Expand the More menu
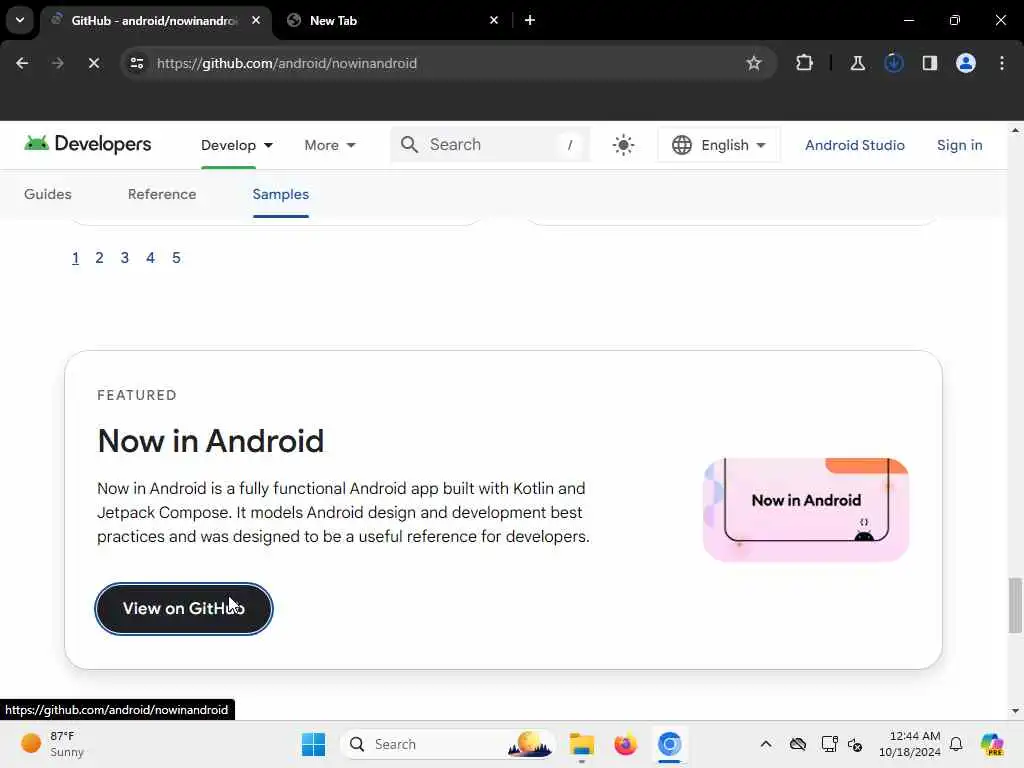1024x768 pixels. [330, 145]
